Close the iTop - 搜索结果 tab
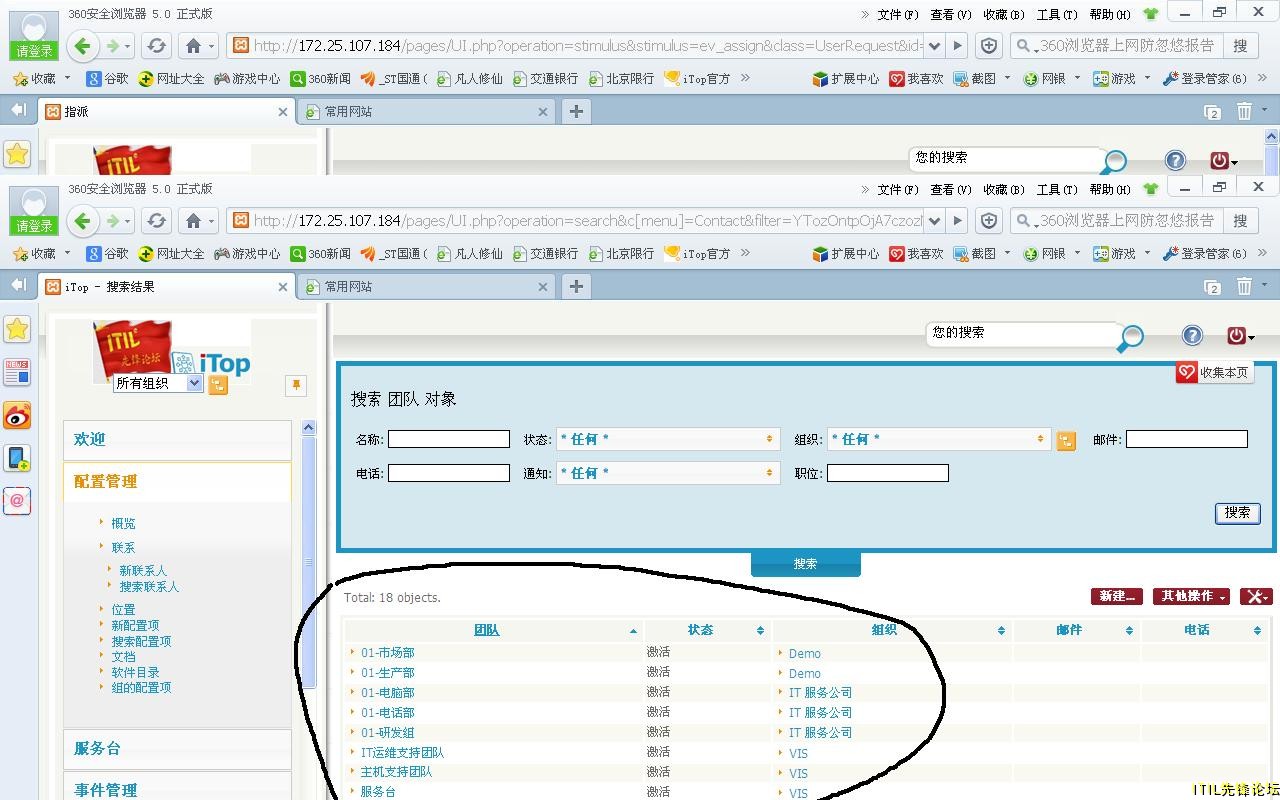Image resolution: width=1280 pixels, height=800 pixels. click(x=283, y=287)
